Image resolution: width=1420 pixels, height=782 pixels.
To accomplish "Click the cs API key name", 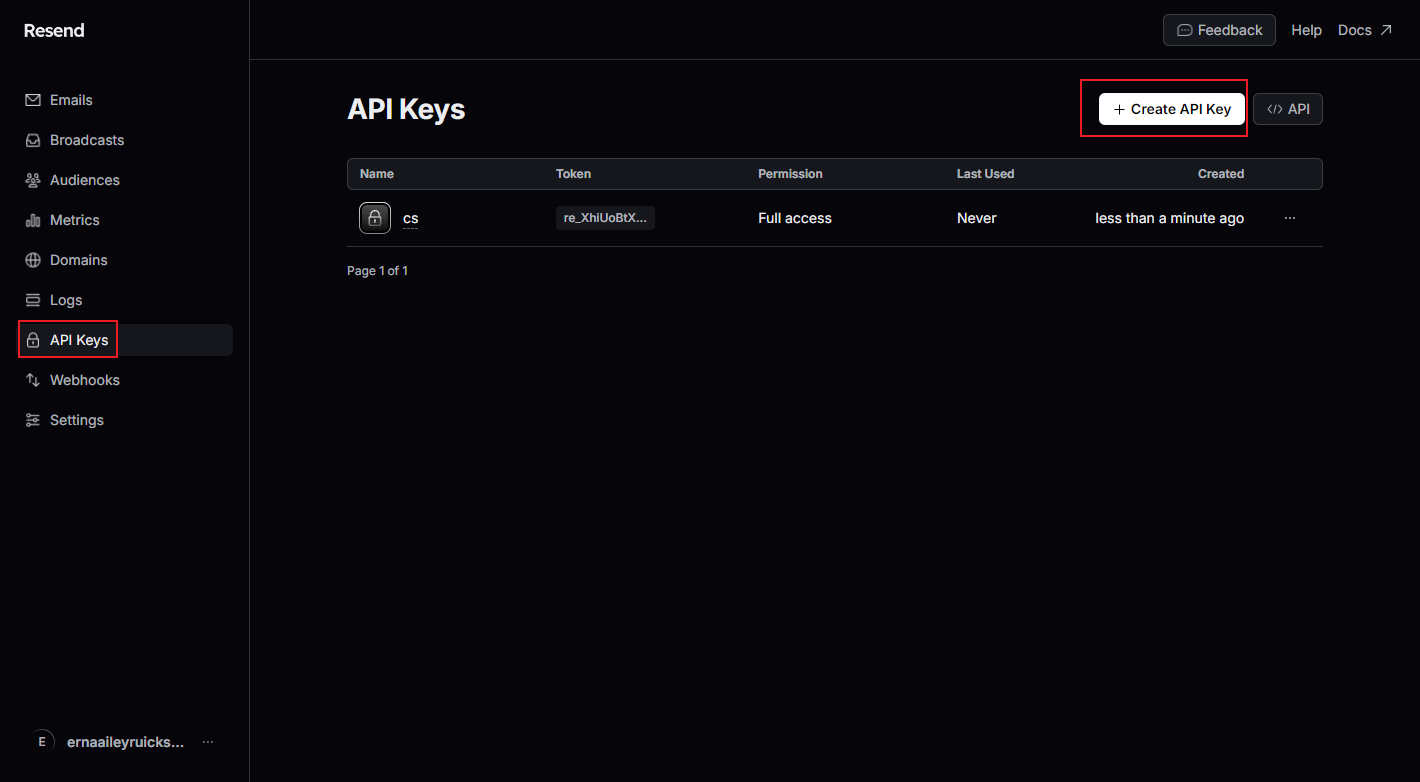I will click(x=410, y=218).
